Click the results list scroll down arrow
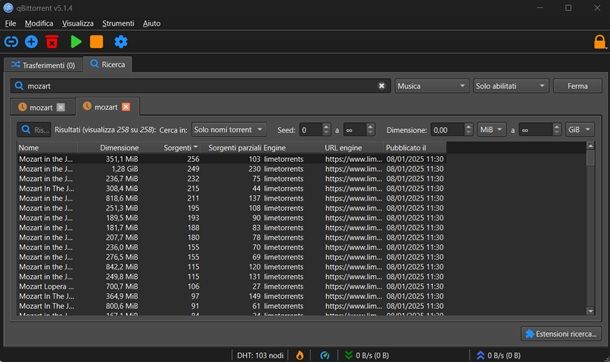Viewport: 610px width, 362px height. click(590, 311)
